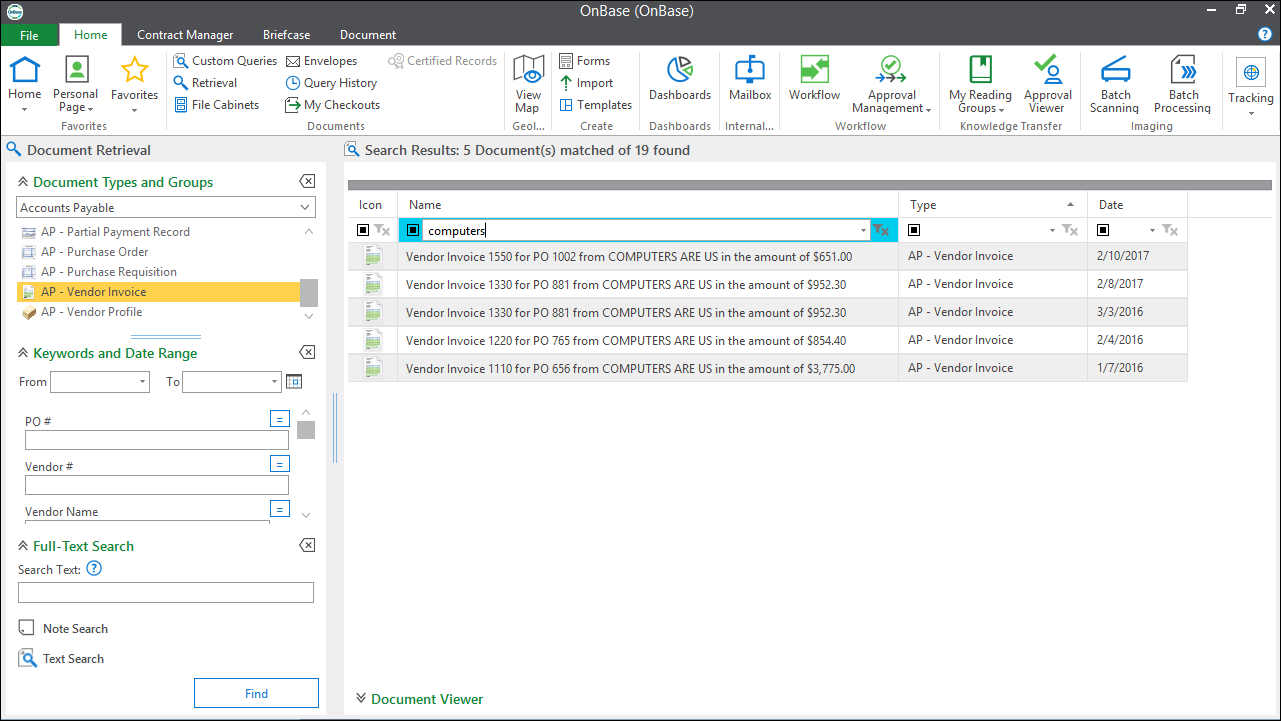
Task: Toggle the Type column filter checkbox
Action: tap(914, 230)
